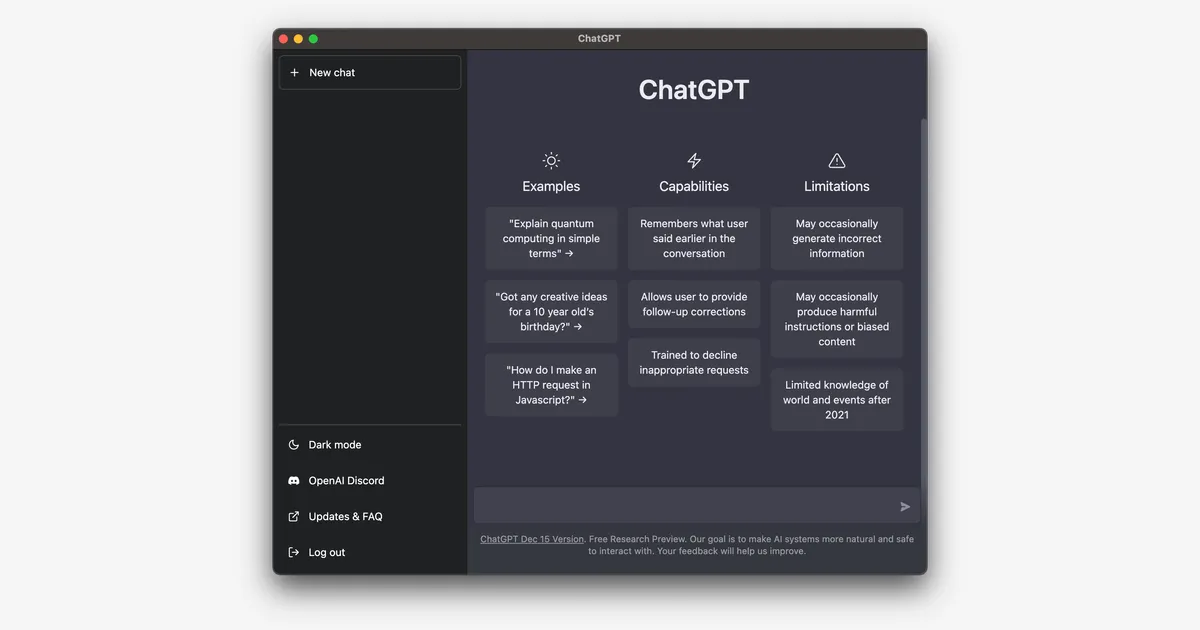Click the sun icon above Examples
Screen dimensions: 1200x630
551,160
